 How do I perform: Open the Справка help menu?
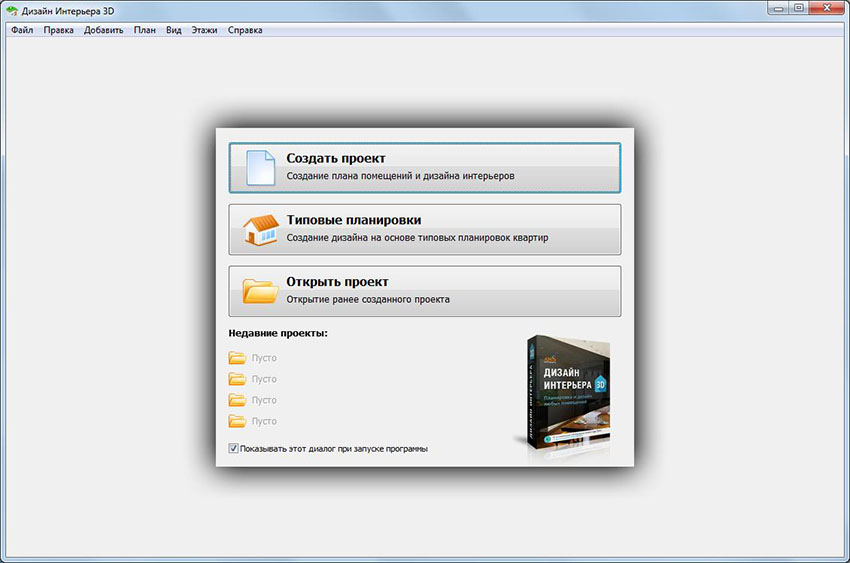pyautogui.click(x=245, y=30)
